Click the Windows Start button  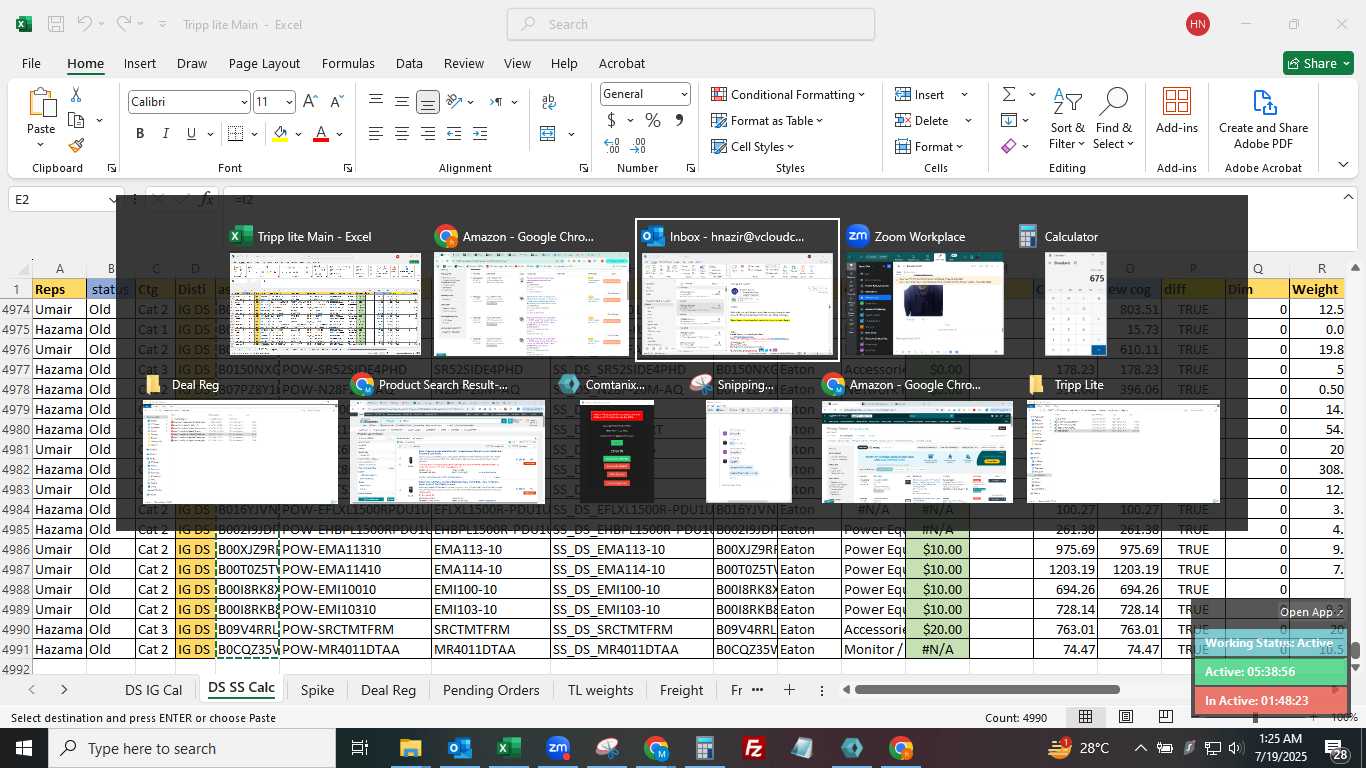24,748
